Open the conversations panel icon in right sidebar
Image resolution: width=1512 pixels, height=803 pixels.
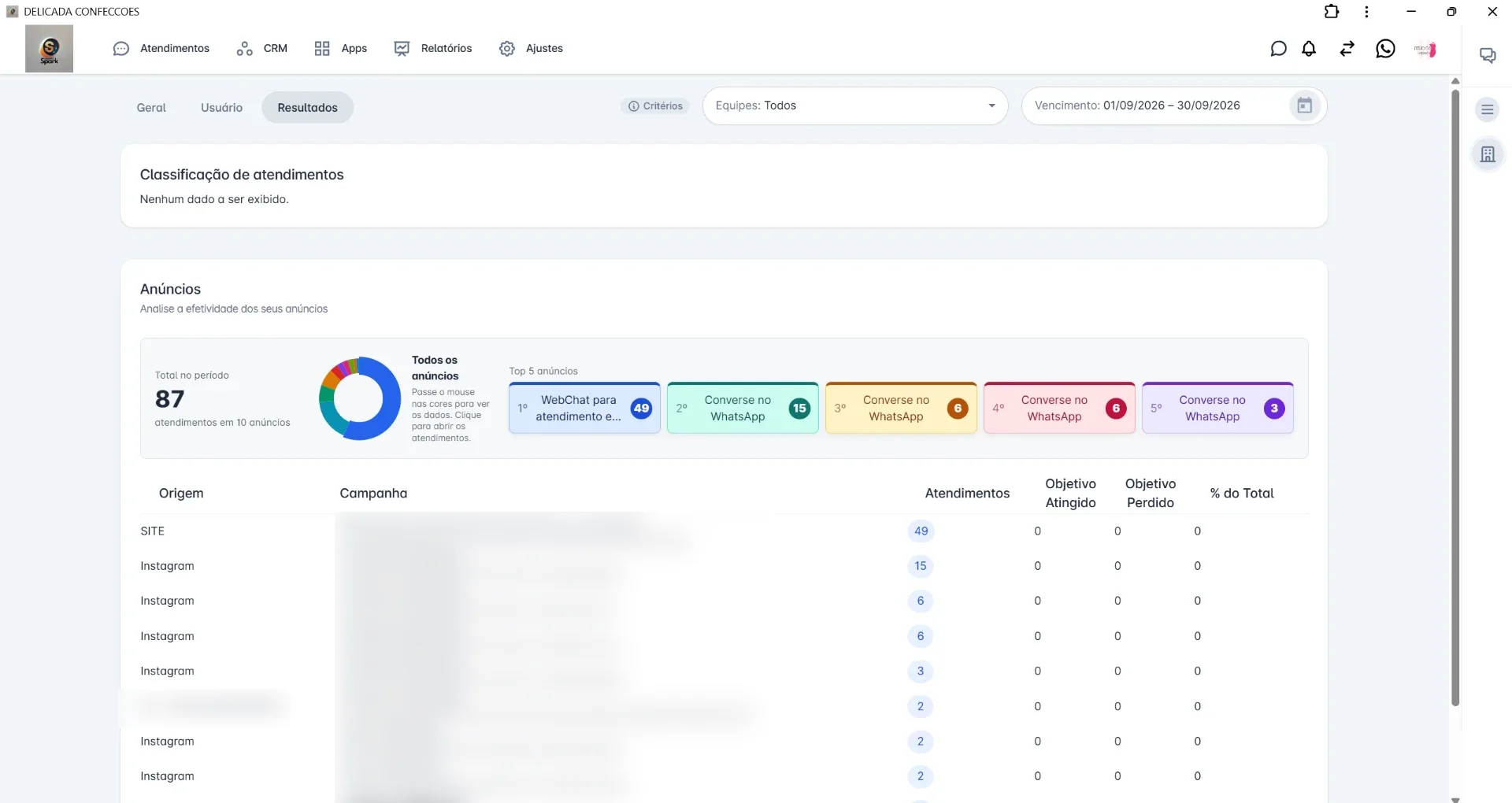click(1488, 55)
